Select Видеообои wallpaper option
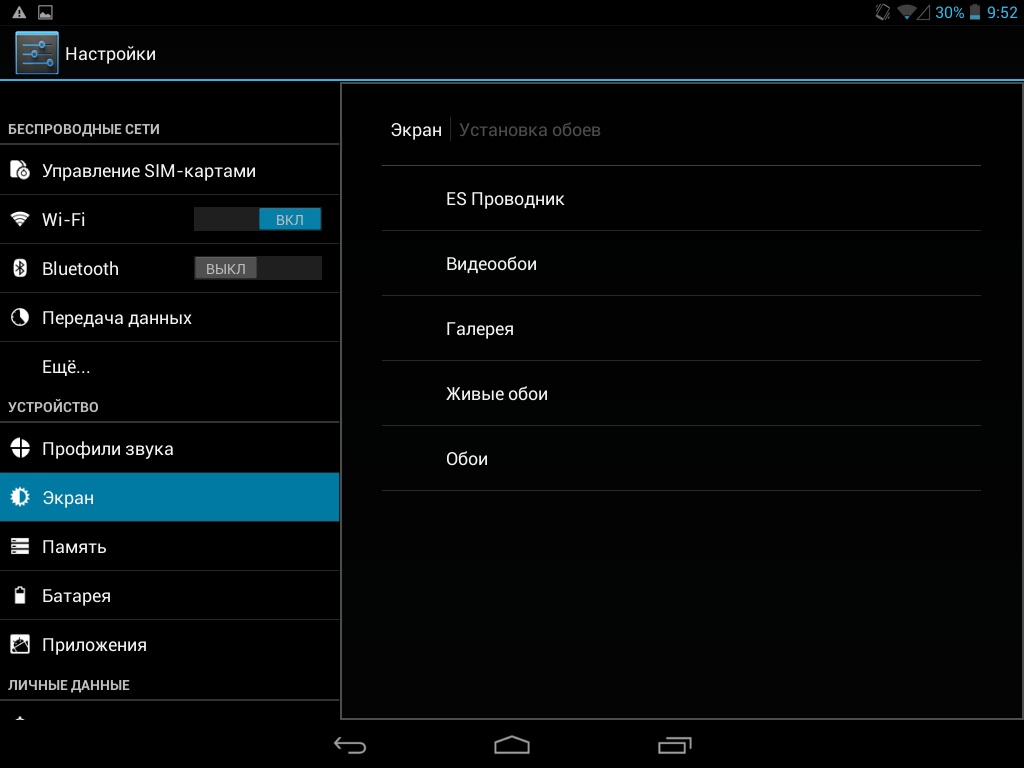 (491, 264)
